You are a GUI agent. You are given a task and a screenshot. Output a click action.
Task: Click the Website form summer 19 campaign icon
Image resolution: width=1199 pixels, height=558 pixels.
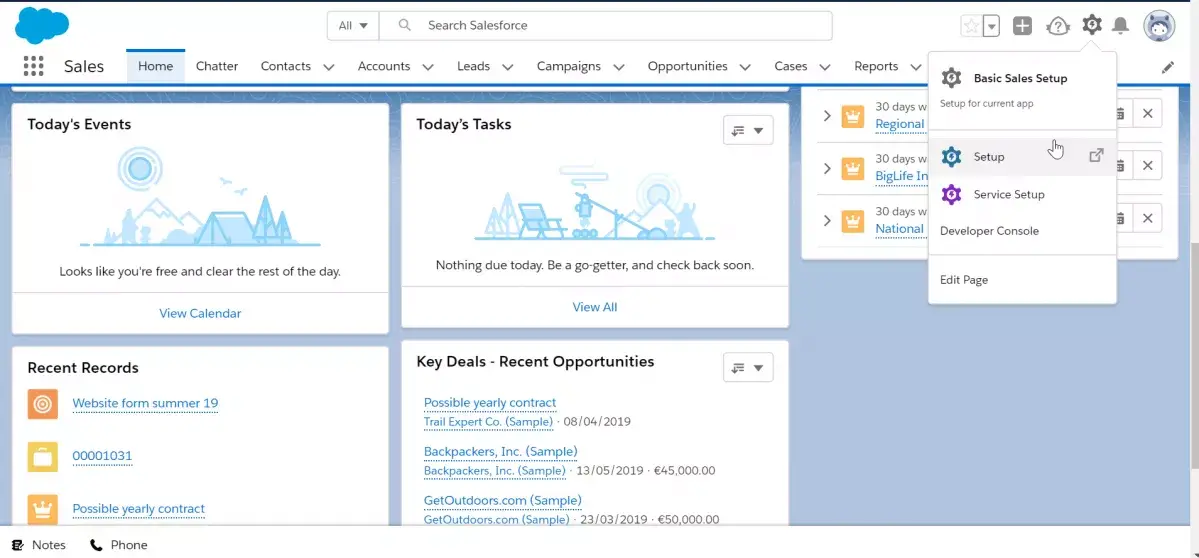click(x=43, y=404)
